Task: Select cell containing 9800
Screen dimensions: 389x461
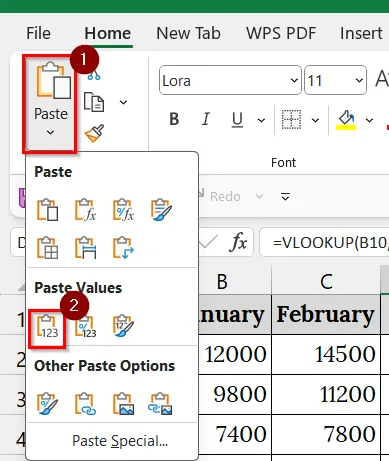Action: [235, 394]
